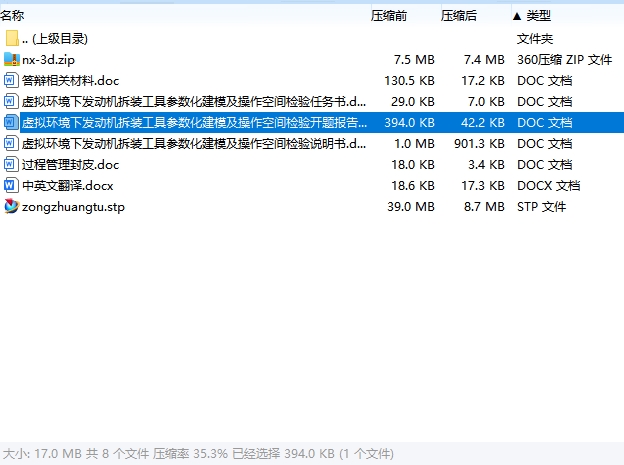Click the 文件夹 type cell
The width and height of the screenshot is (624, 465).
[535, 39]
